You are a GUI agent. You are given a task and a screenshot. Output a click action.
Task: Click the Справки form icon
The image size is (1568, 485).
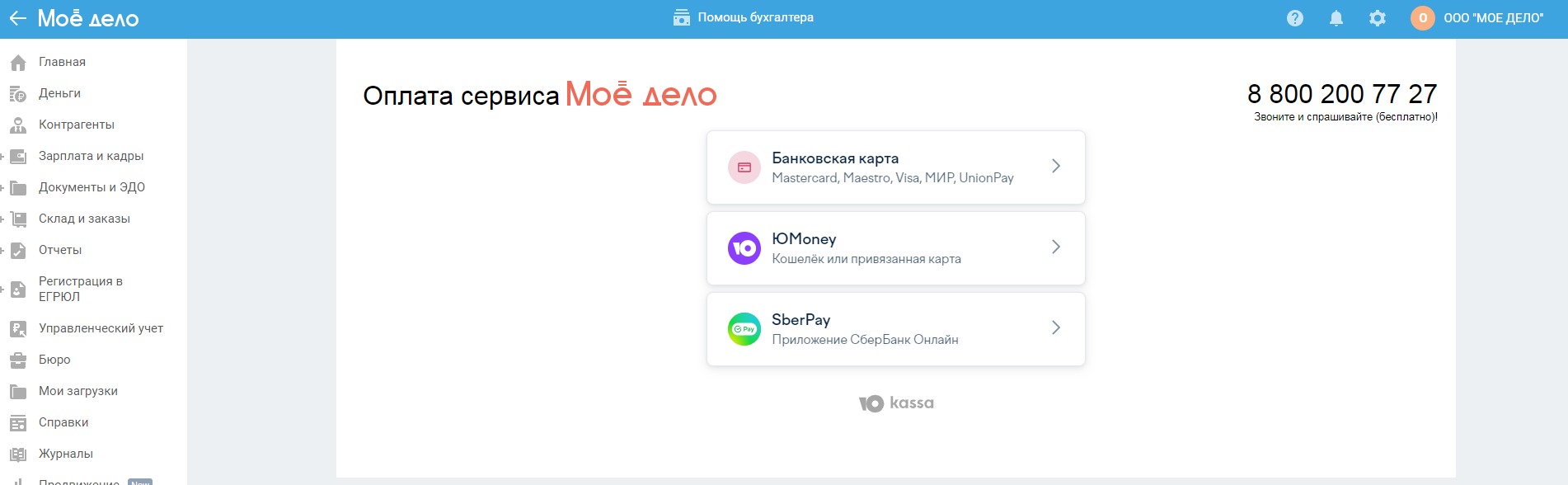point(18,423)
